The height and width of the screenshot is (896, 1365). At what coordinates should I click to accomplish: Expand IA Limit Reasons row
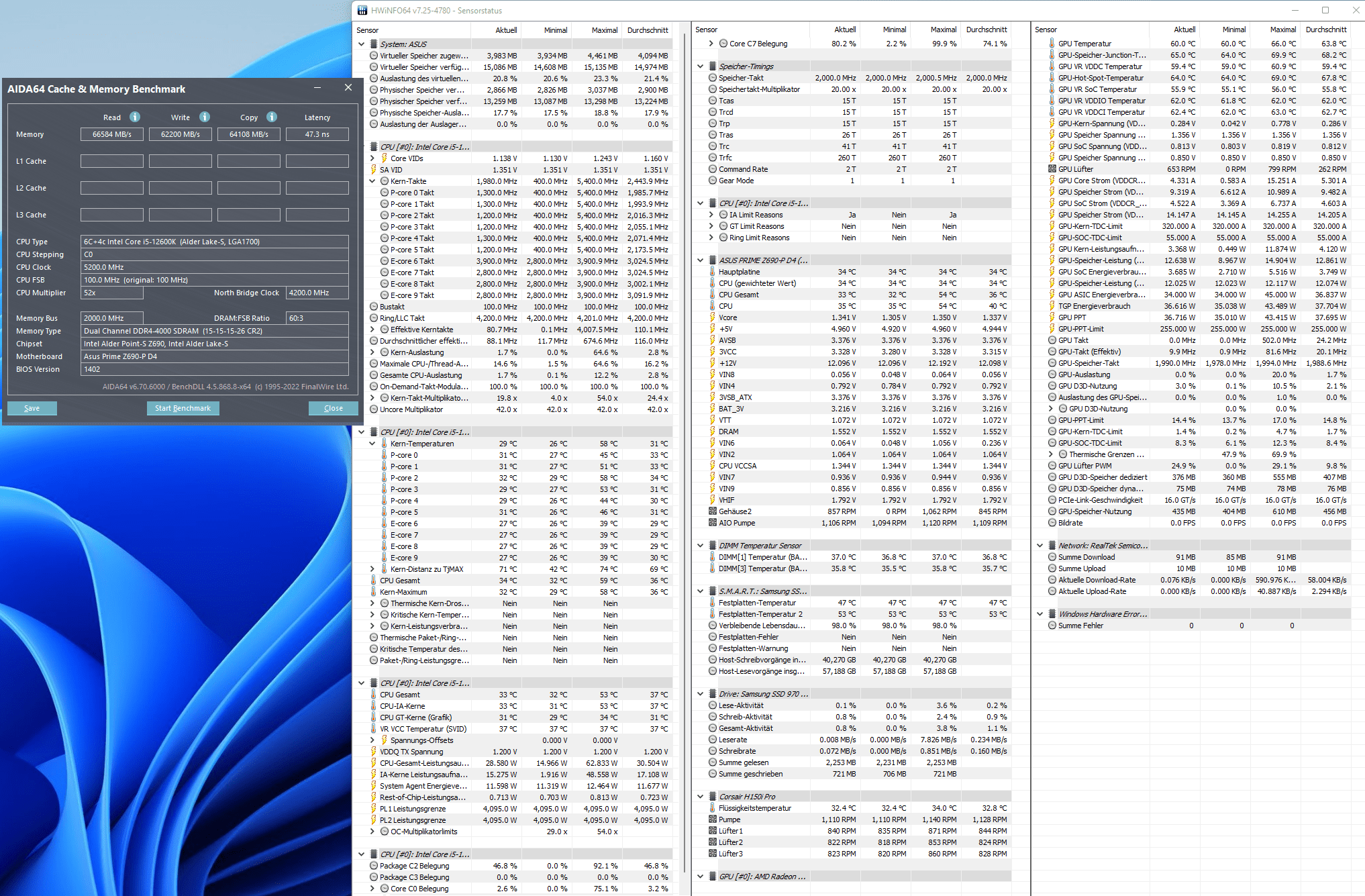711,215
